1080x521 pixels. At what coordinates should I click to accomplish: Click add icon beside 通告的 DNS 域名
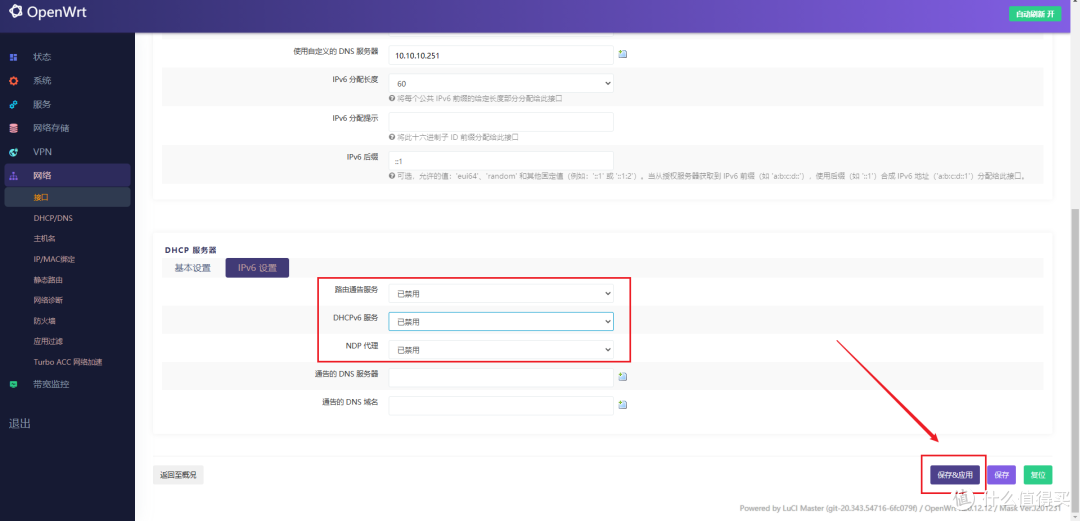623,405
